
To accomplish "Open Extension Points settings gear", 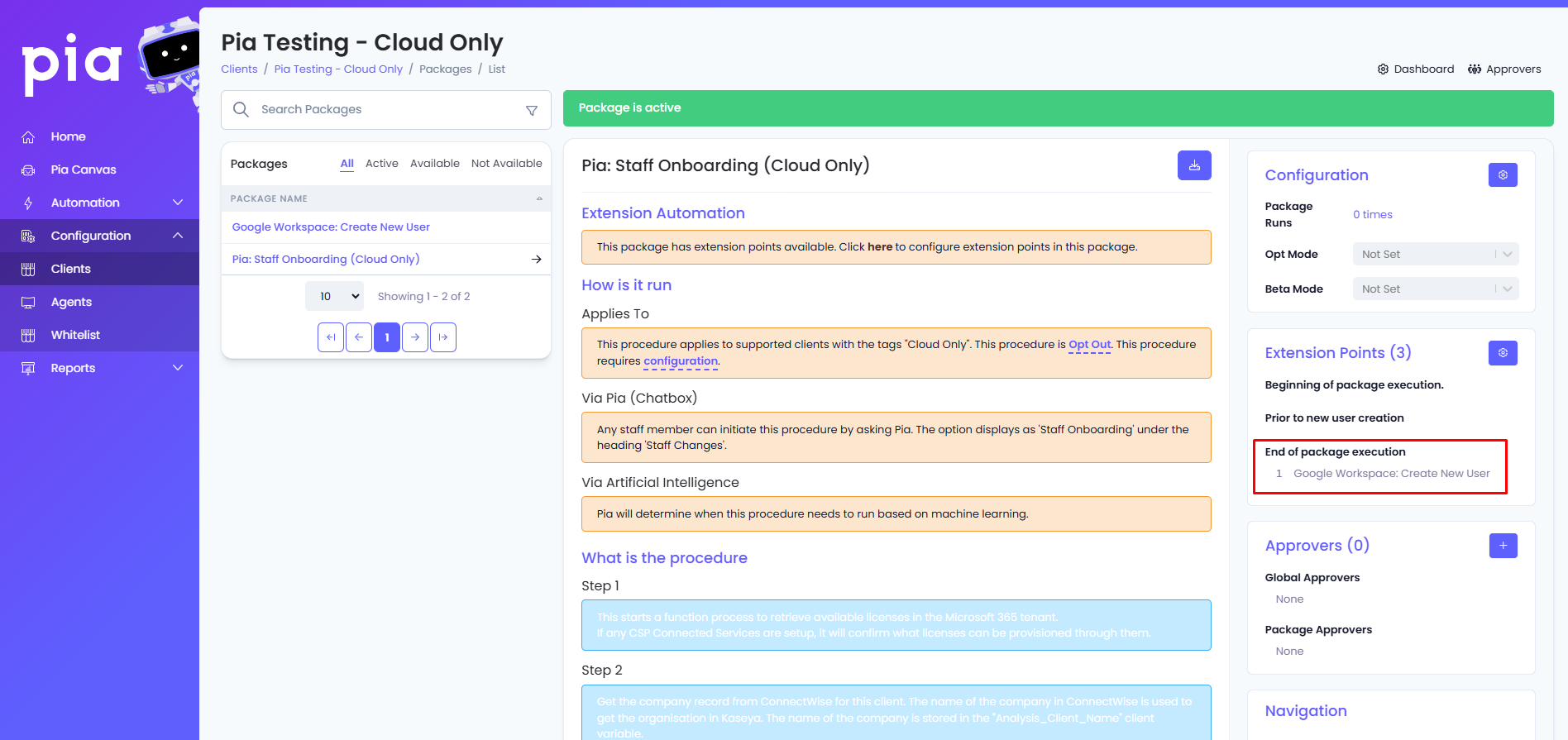I will [x=1503, y=353].
